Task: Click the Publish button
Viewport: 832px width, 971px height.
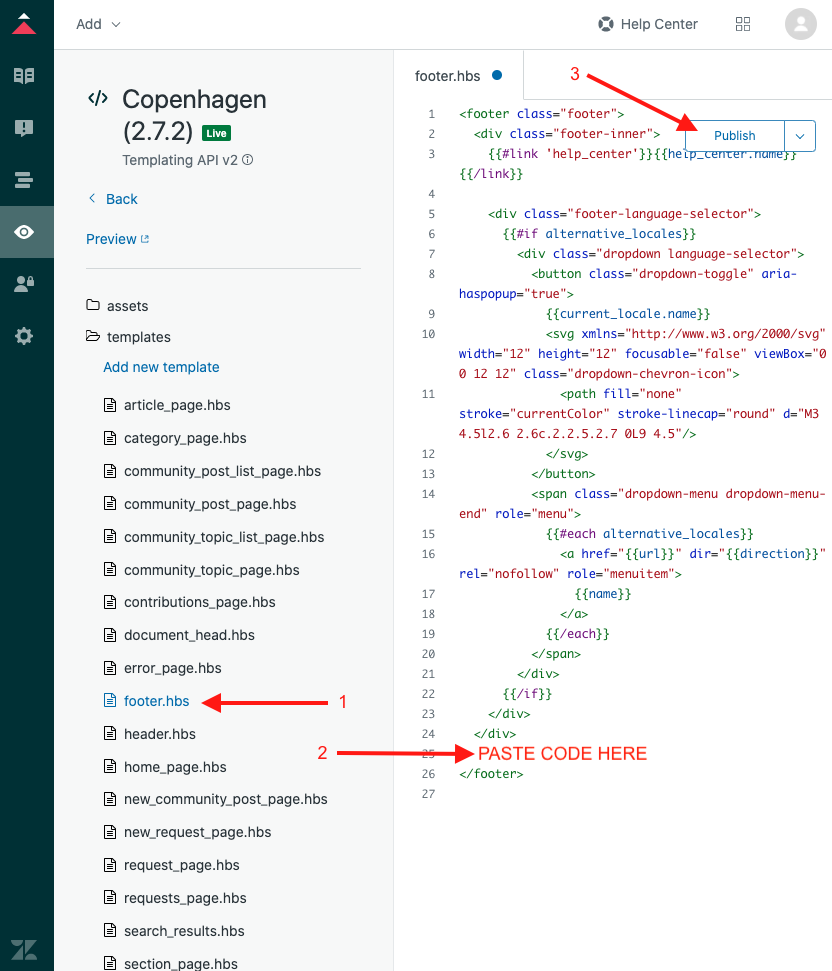Action: coord(734,136)
